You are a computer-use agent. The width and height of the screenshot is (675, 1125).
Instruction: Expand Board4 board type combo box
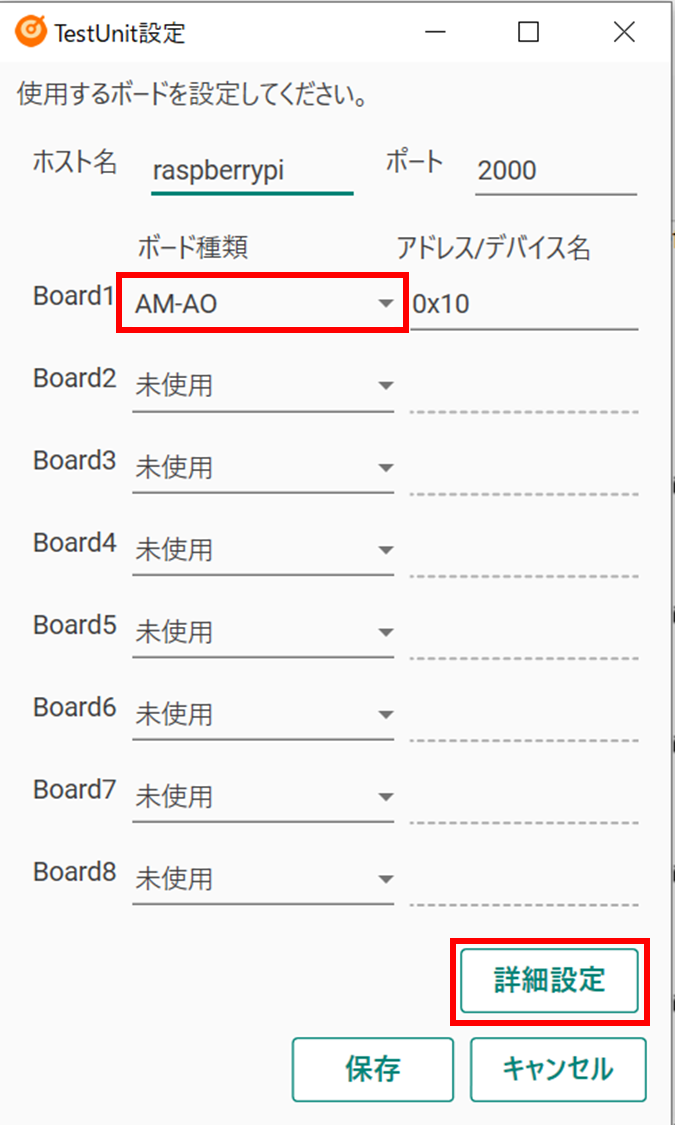[x=263, y=550]
